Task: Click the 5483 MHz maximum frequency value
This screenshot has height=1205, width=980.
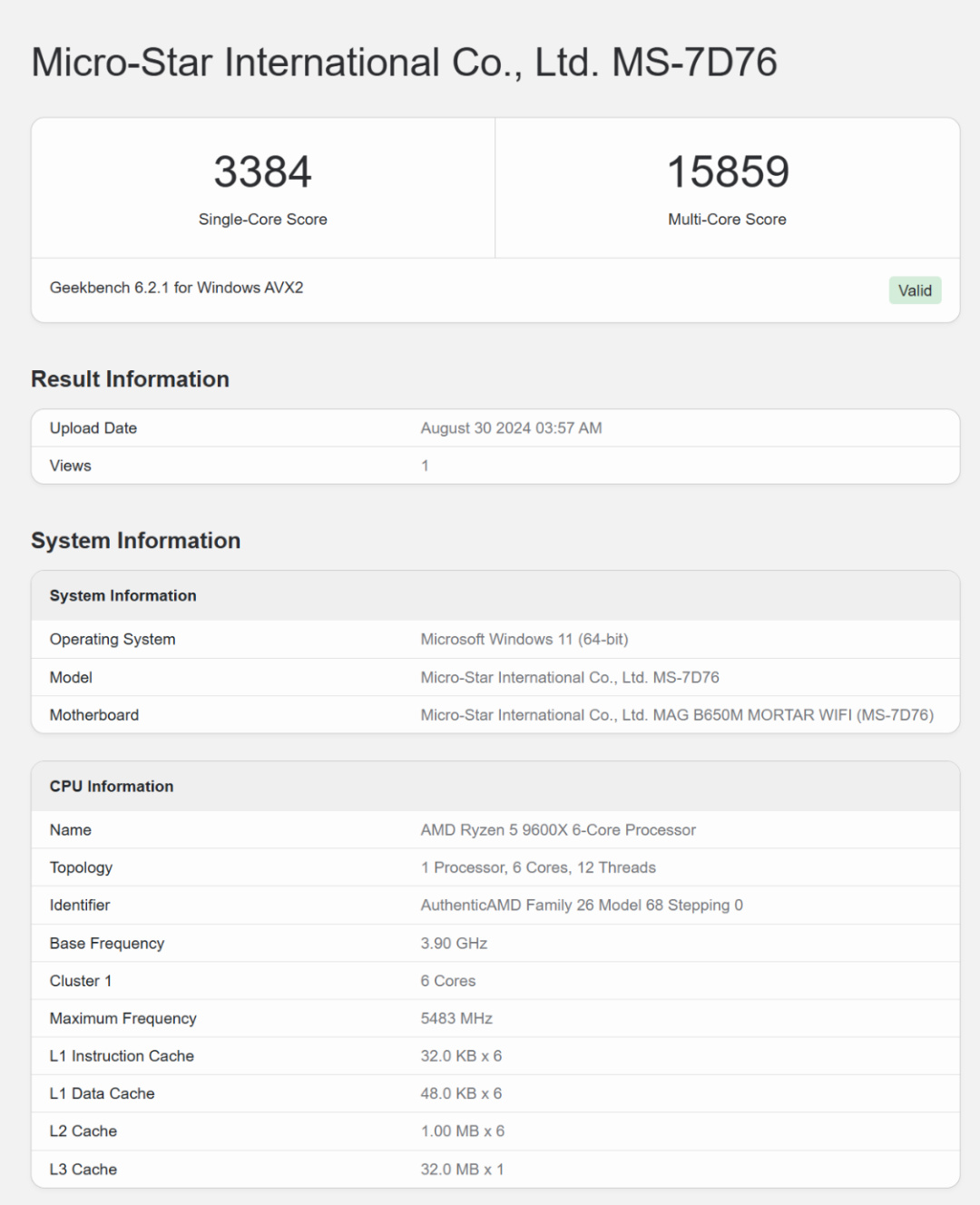Action: (456, 1019)
